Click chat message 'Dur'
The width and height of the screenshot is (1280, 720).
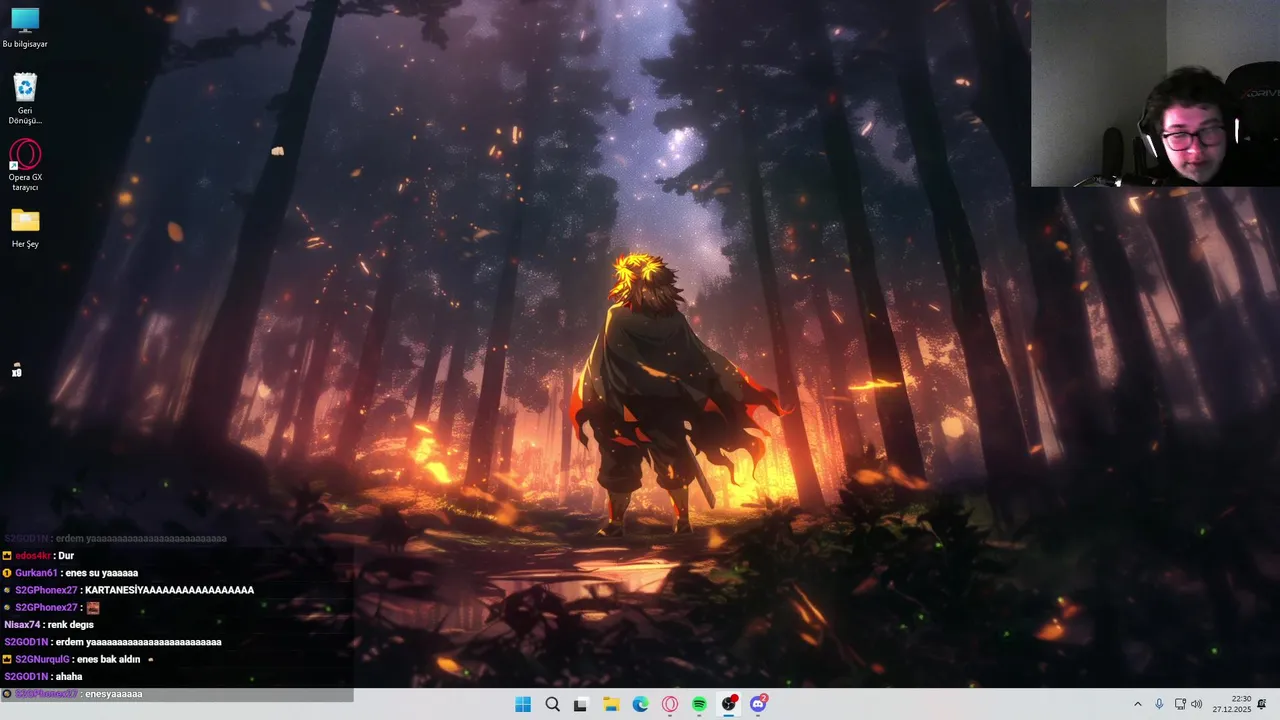pos(66,556)
